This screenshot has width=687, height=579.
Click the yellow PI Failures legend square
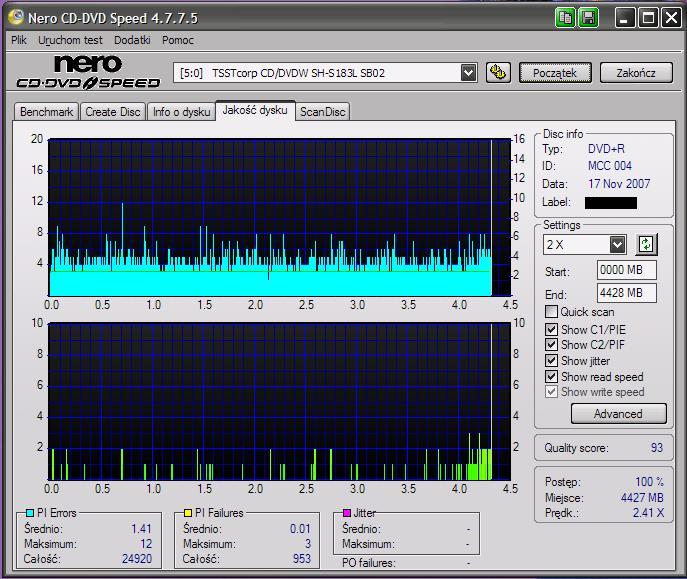coord(186,513)
